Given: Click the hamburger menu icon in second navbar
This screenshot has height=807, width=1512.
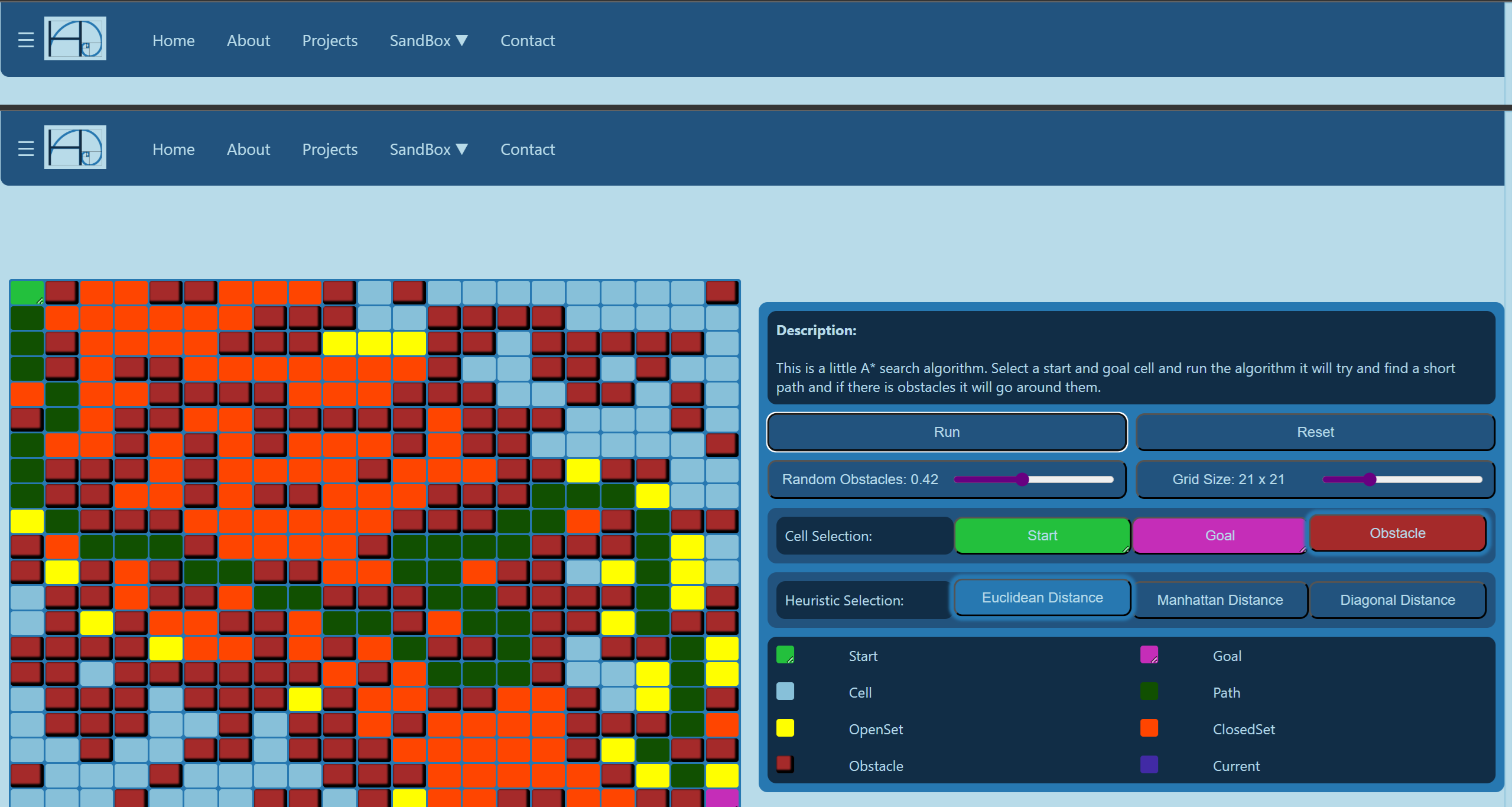Looking at the screenshot, I should 25,148.
